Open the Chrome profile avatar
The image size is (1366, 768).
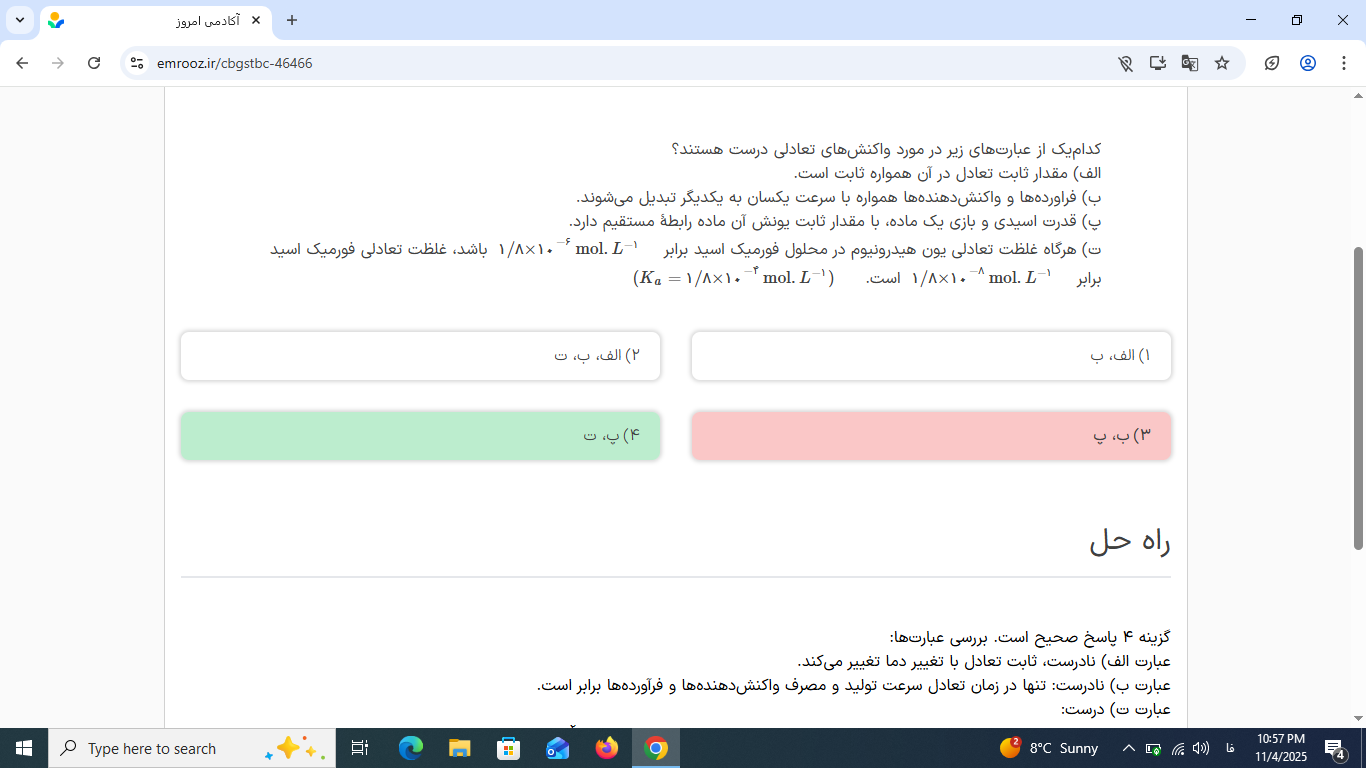1307,63
